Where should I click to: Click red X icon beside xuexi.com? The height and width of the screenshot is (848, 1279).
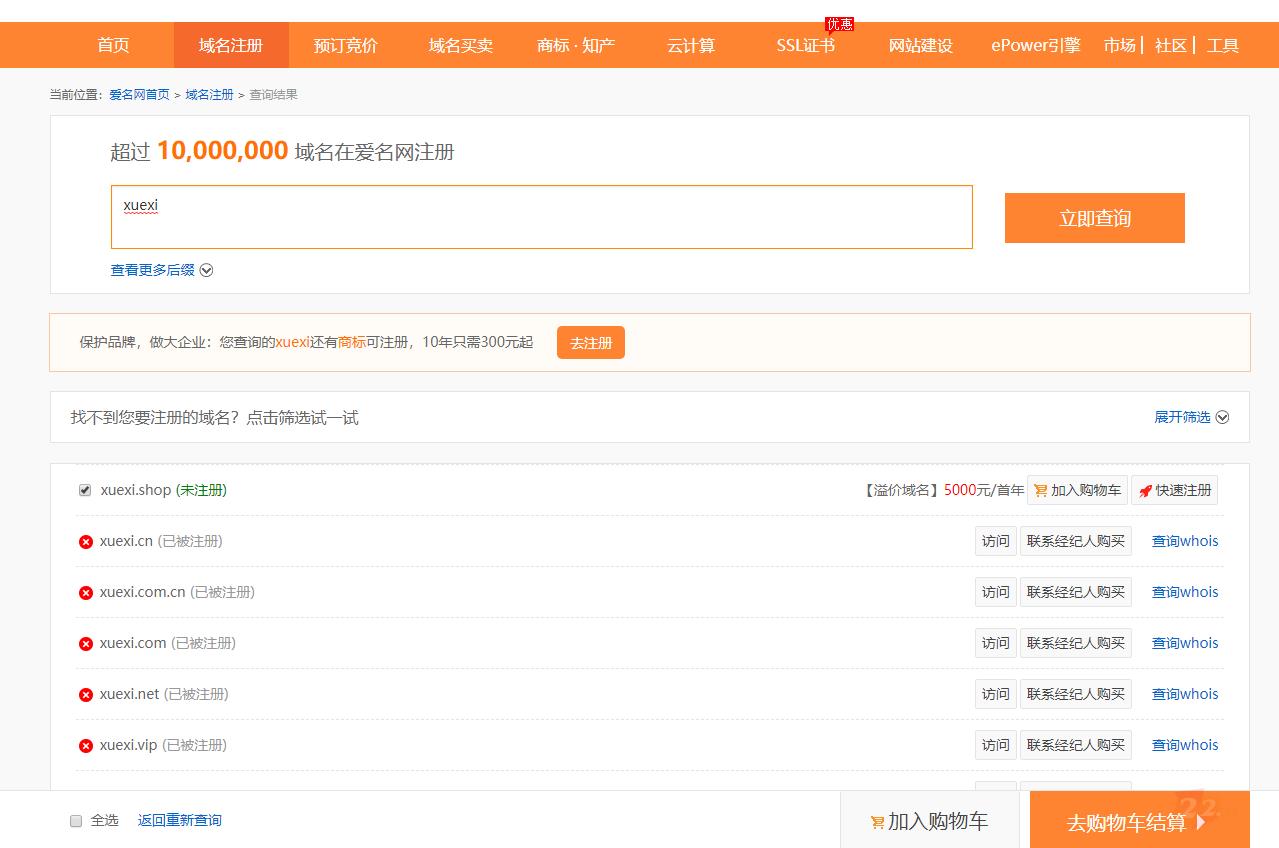pyautogui.click(x=86, y=644)
